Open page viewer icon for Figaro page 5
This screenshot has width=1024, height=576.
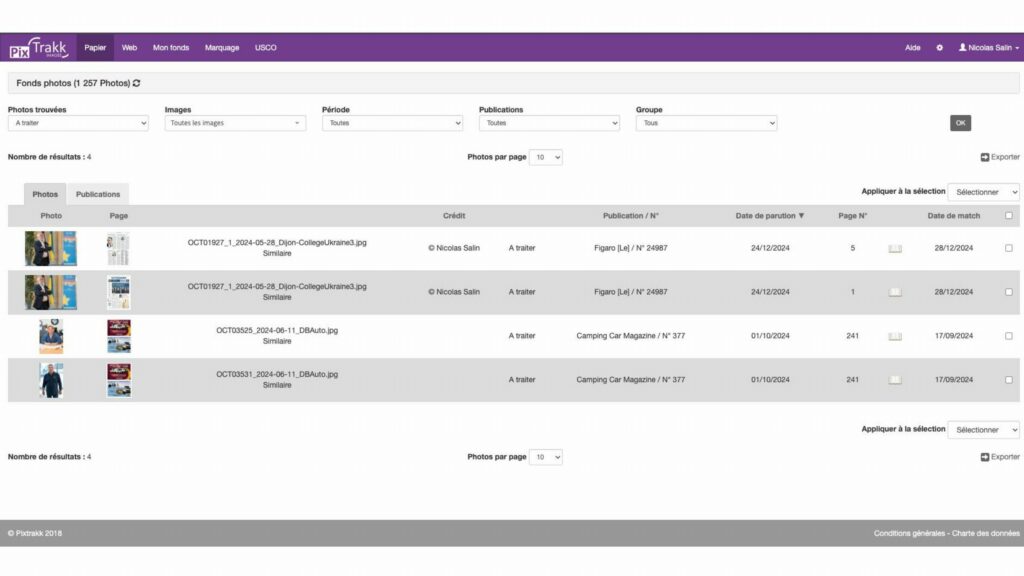click(x=895, y=248)
